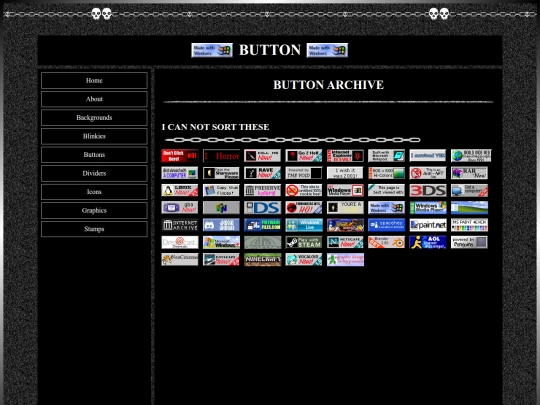Open the Dividers section

point(94,173)
